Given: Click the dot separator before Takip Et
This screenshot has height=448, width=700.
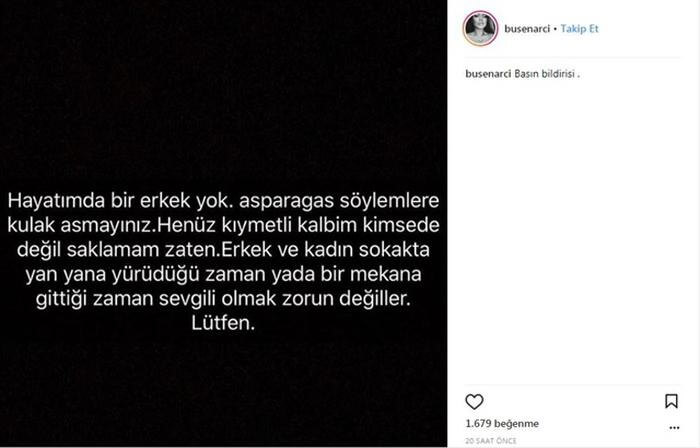Looking at the screenshot, I should 555,29.
